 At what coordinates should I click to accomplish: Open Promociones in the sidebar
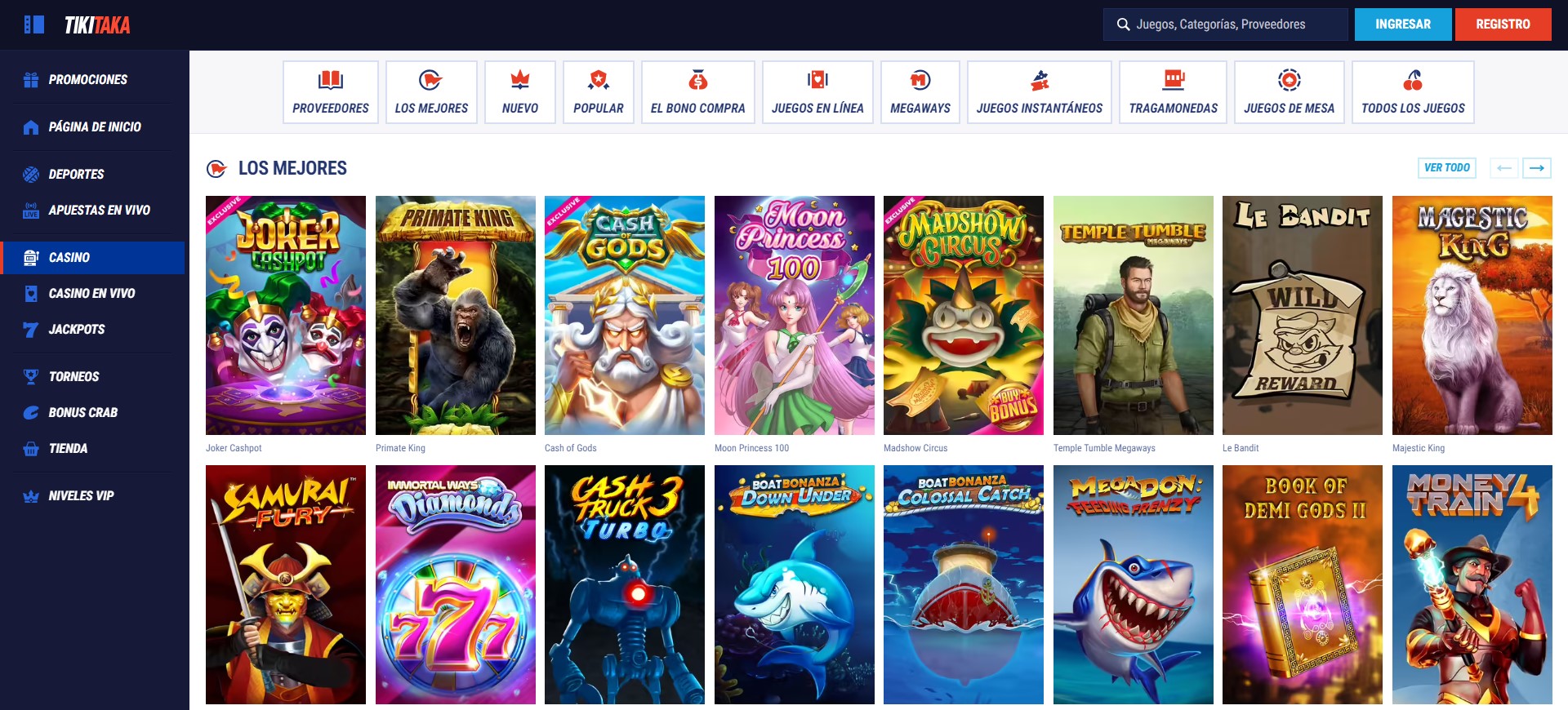[92, 80]
